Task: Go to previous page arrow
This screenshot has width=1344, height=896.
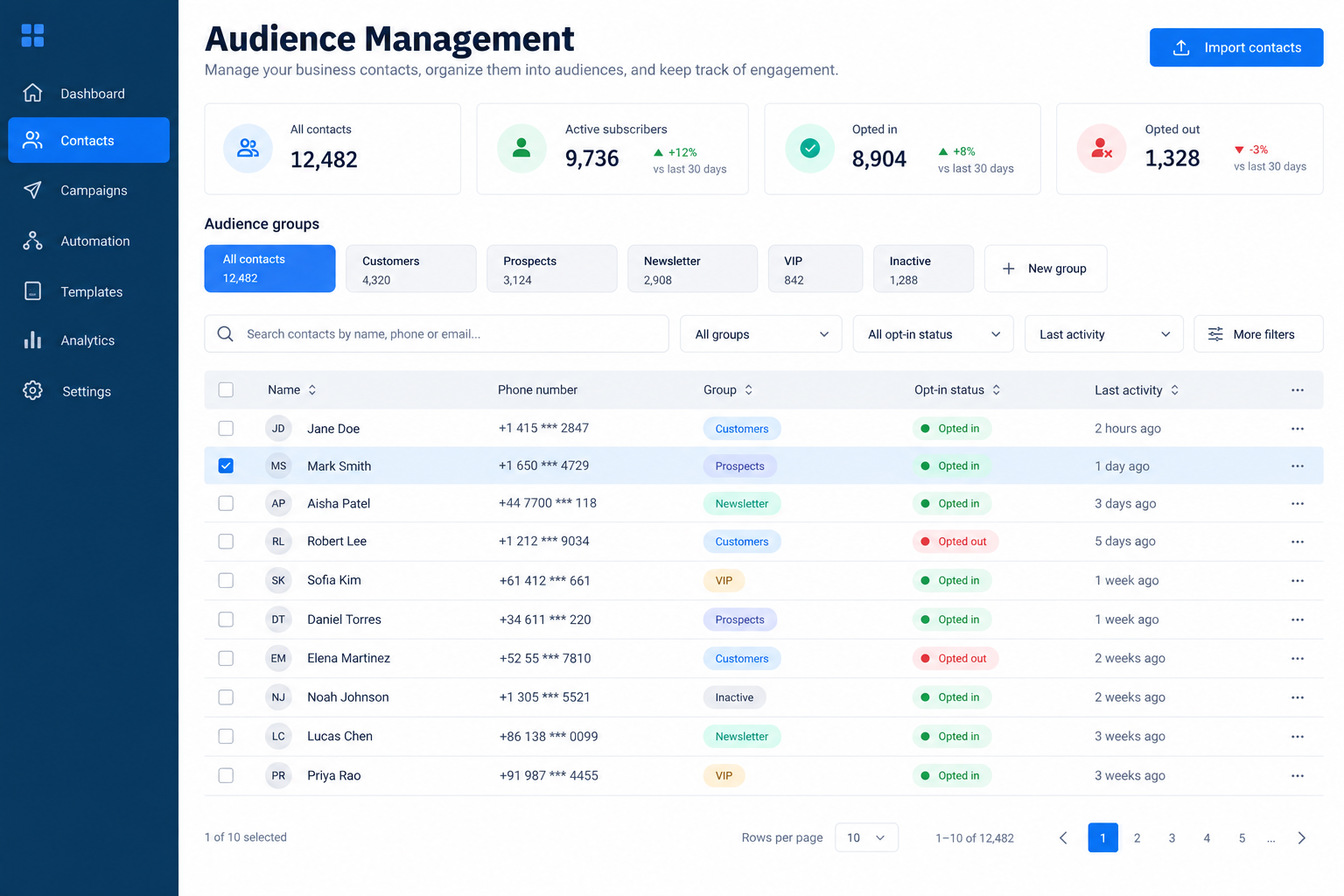Action: [1063, 838]
